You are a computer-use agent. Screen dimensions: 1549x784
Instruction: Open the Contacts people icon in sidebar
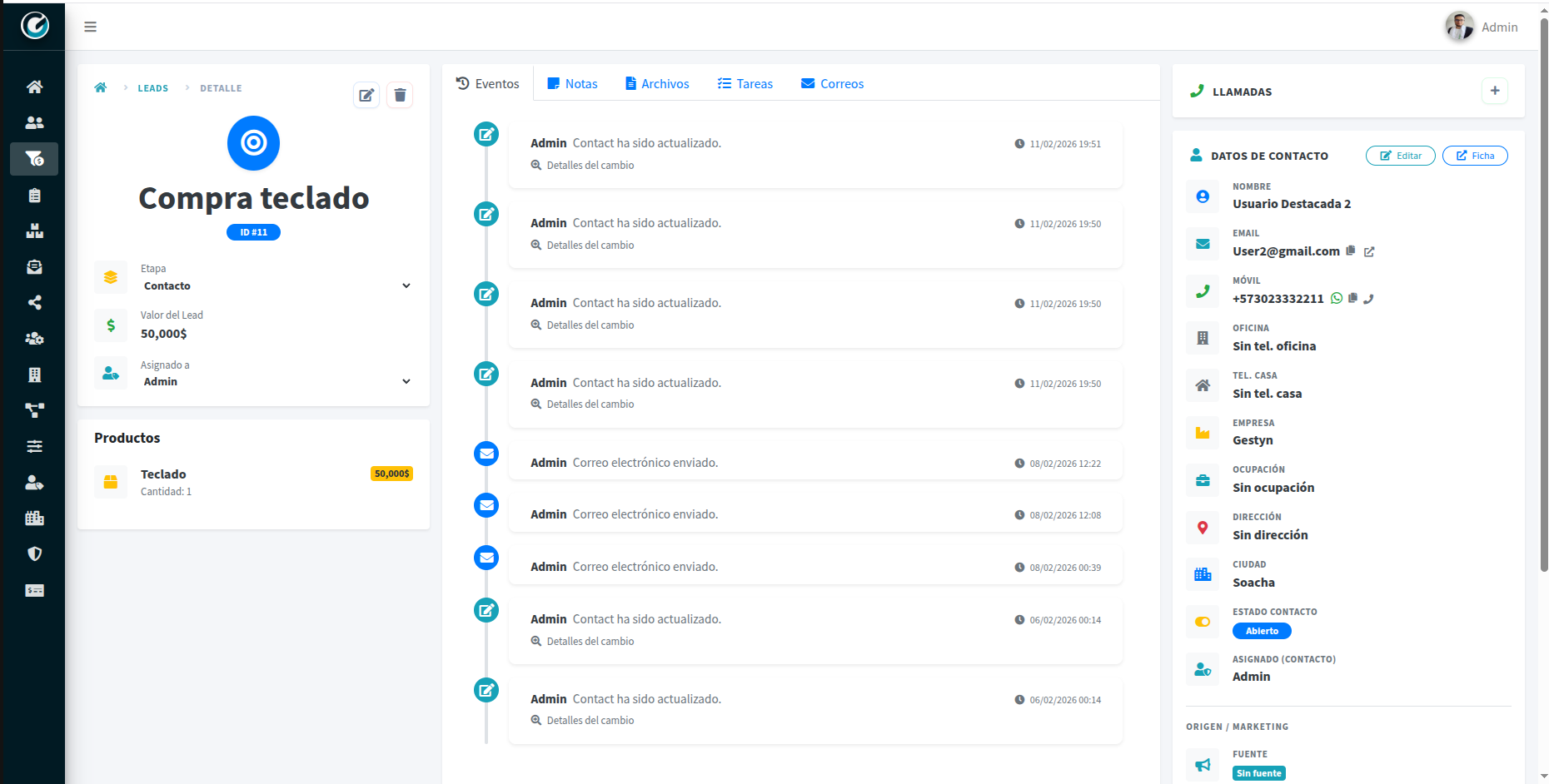[34, 122]
